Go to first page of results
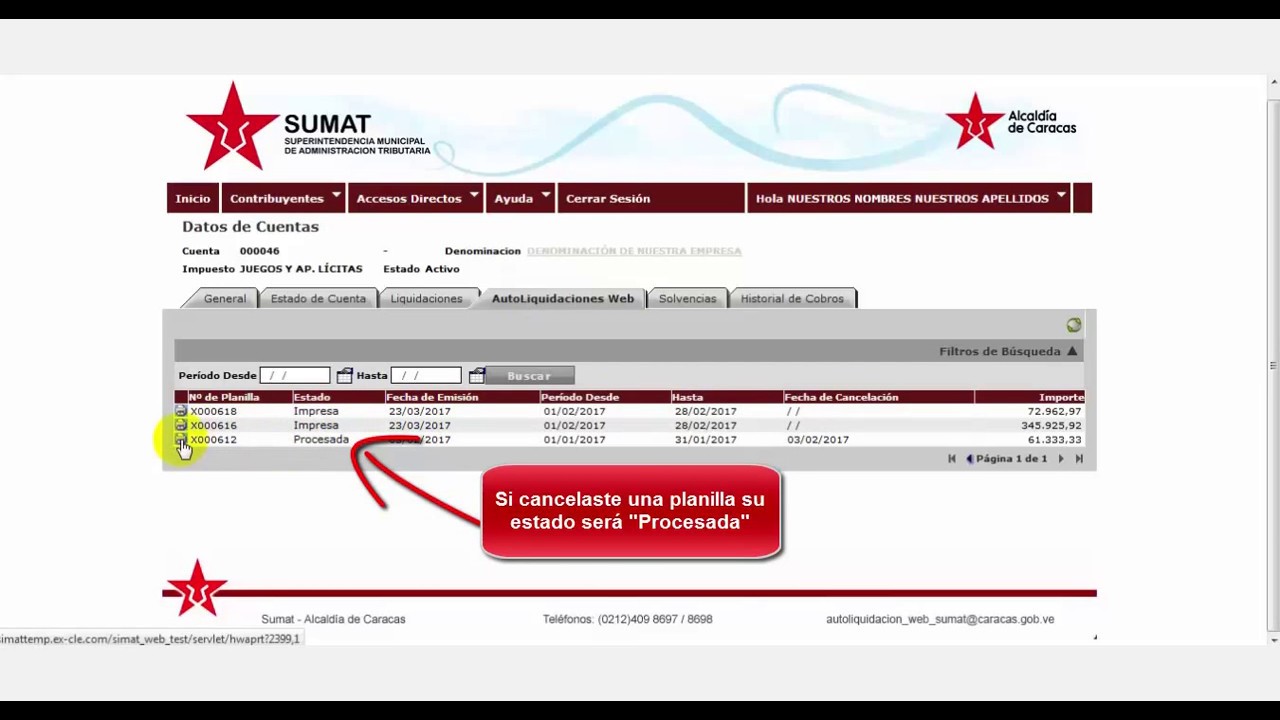Screen dimensions: 1280x720 coord(952,459)
